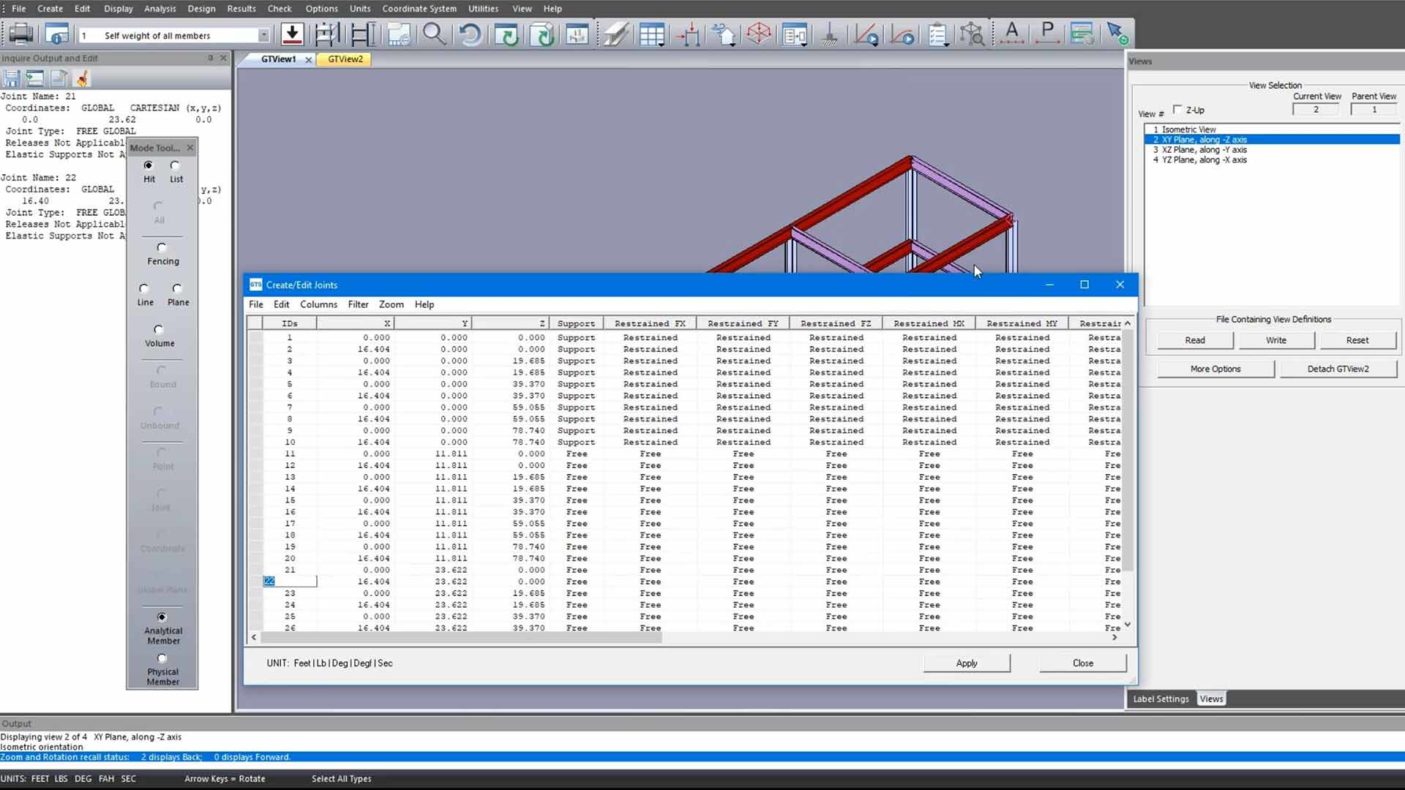Enable the Z-Up checkbox
The width and height of the screenshot is (1405, 790).
1177,110
